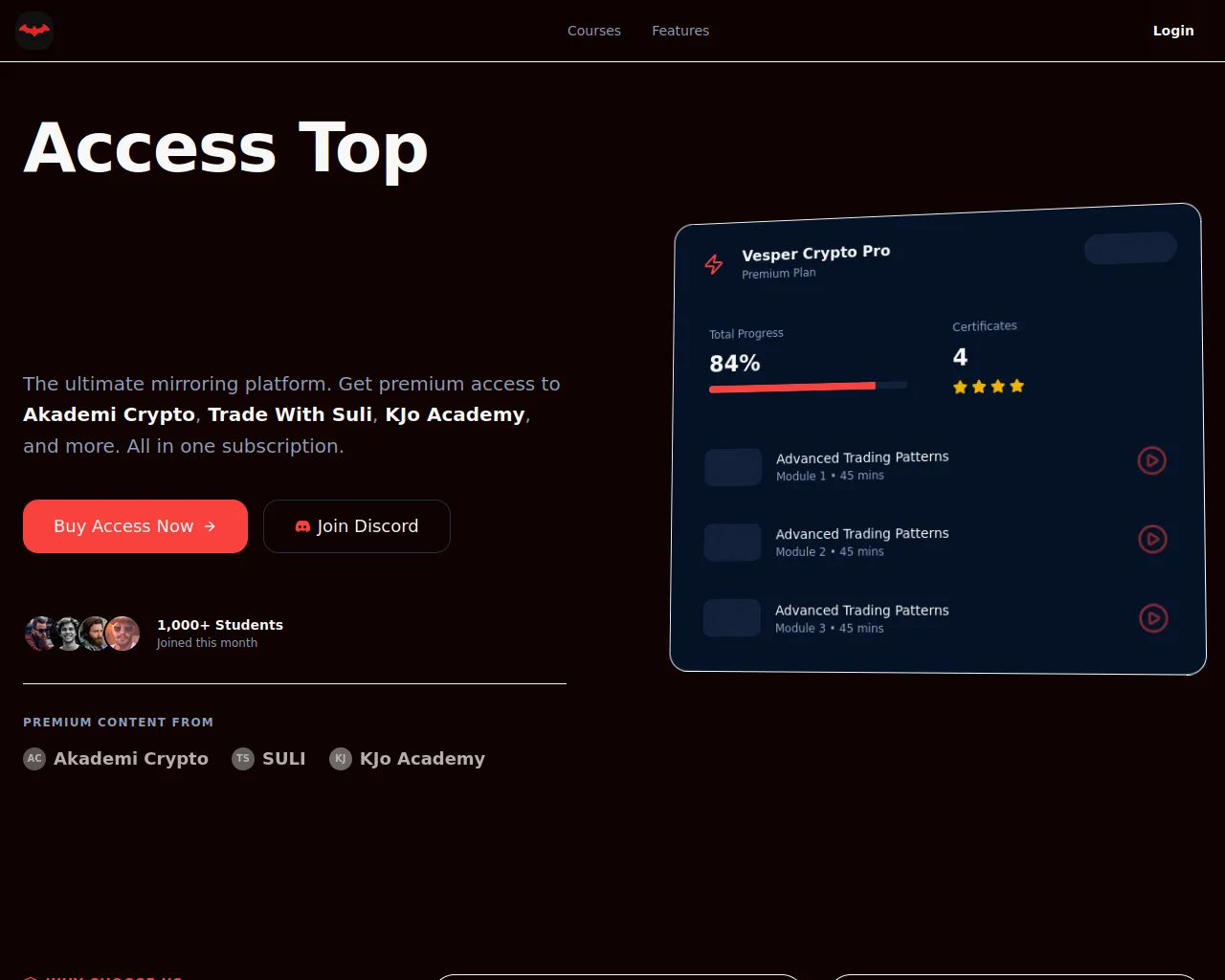Click the Module 3 thumbnail placeholder
Screen dimensions: 1225x980
pos(732,618)
